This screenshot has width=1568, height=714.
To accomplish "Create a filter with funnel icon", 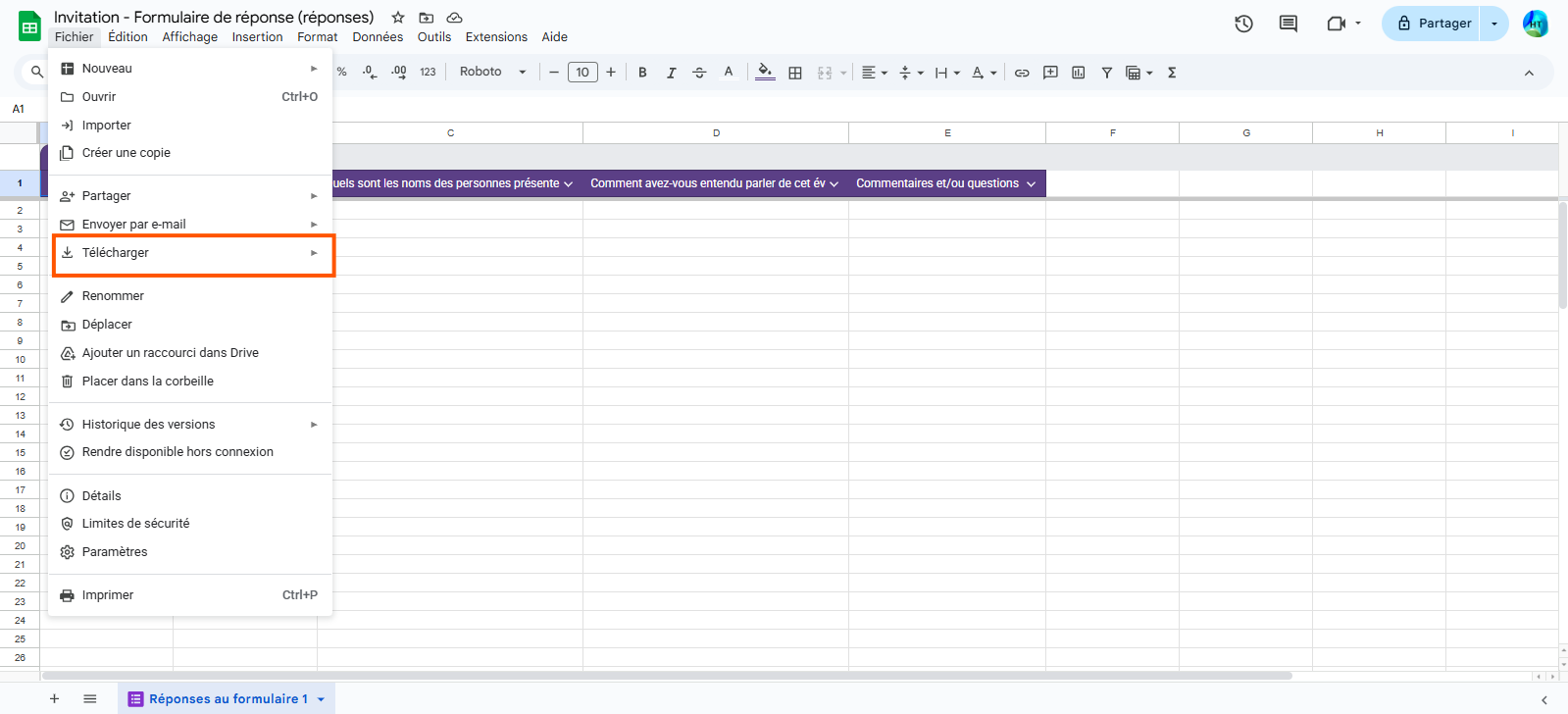I will pyautogui.click(x=1106, y=72).
